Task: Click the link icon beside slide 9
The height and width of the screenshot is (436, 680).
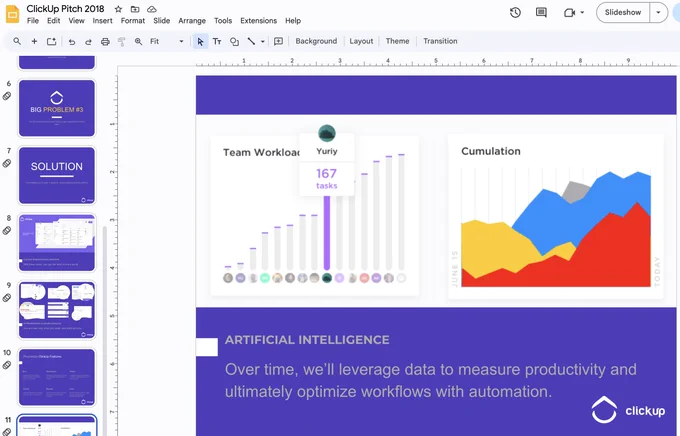Action: 7,298
